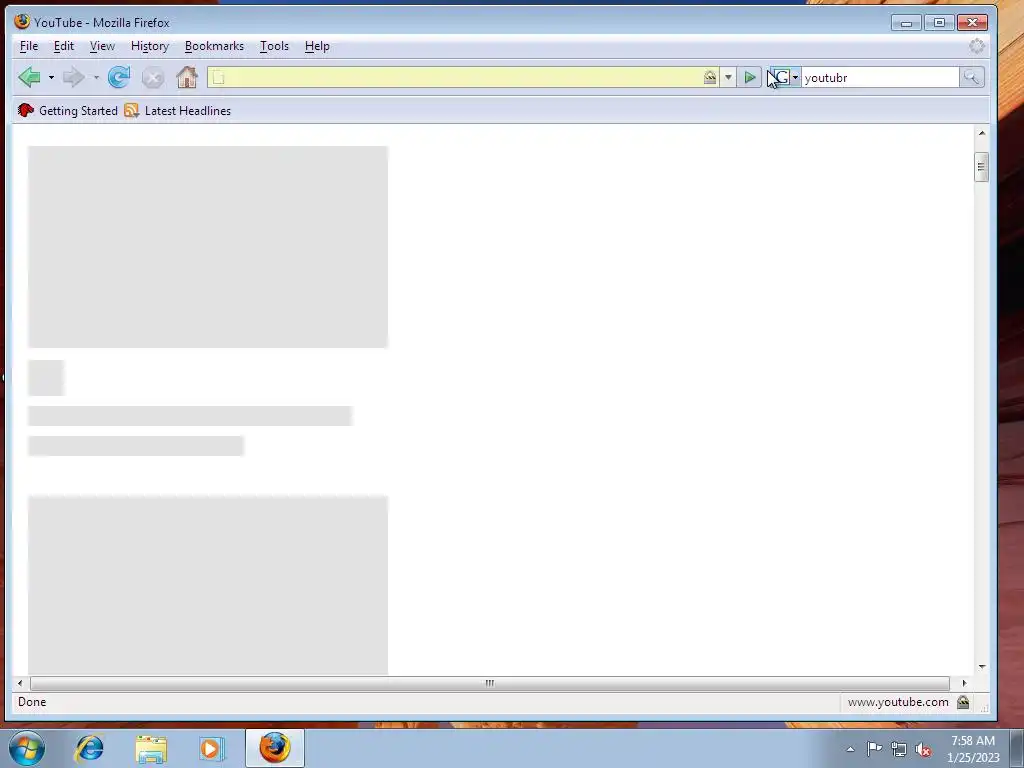Viewport: 1024px width, 768px height.
Task: Click the horizontal scrollbar thumb
Action: pos(490,683)
